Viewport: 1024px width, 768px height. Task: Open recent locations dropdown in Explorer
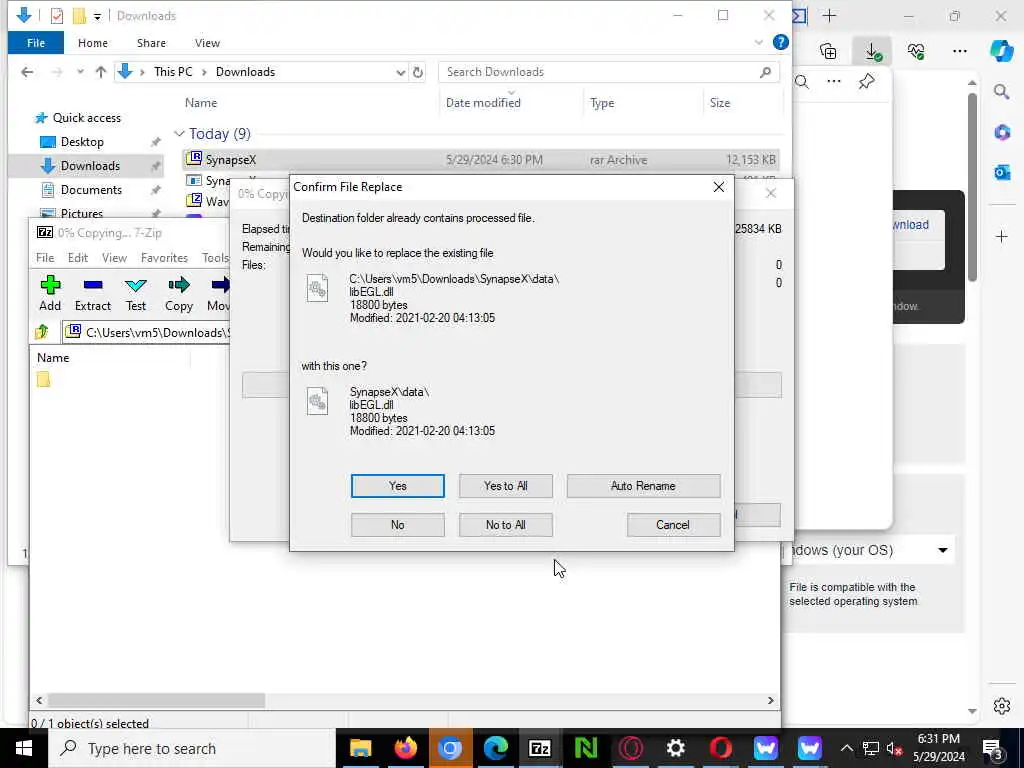80,72
